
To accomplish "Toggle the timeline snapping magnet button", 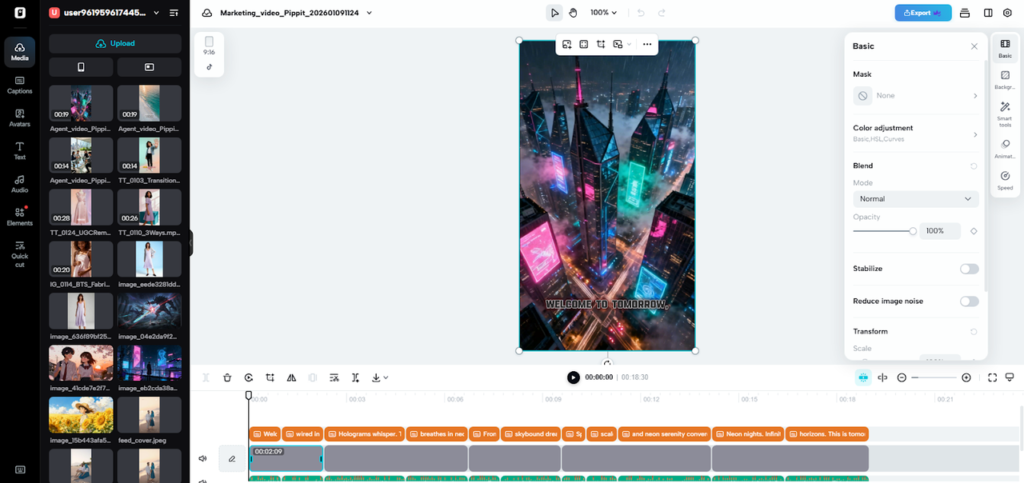I will tap(863, 377).
